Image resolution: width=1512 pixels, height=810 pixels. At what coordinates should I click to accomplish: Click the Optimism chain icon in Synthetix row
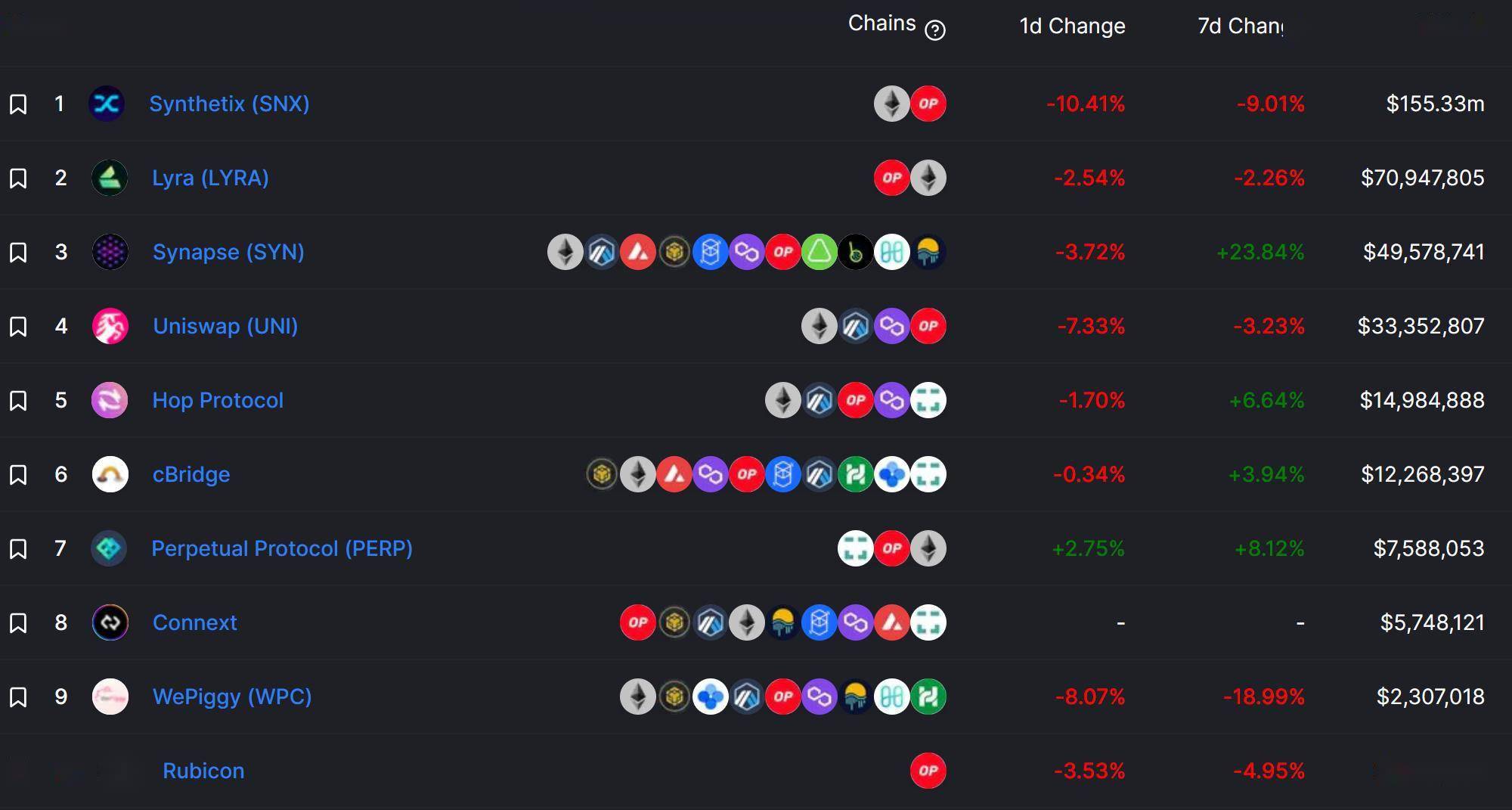tap(928, 104)
